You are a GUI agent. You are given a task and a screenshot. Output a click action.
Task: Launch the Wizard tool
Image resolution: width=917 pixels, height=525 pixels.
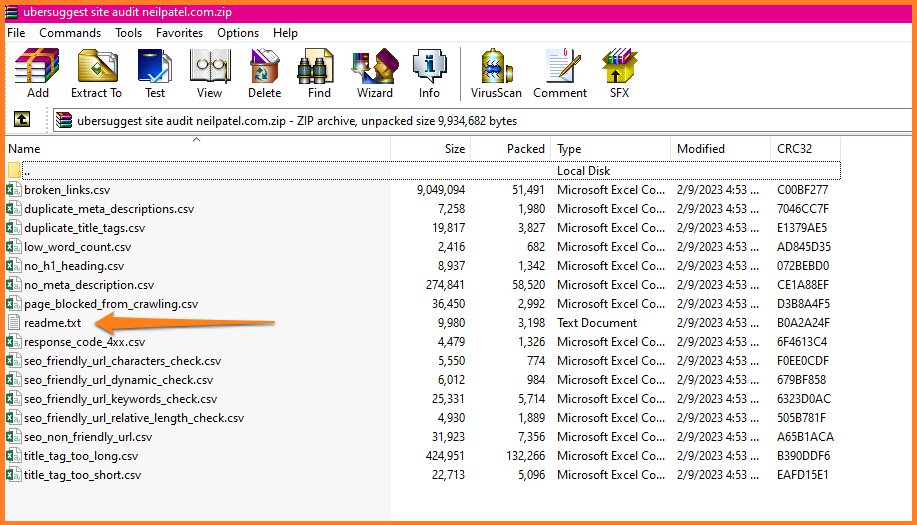point(375,74)
